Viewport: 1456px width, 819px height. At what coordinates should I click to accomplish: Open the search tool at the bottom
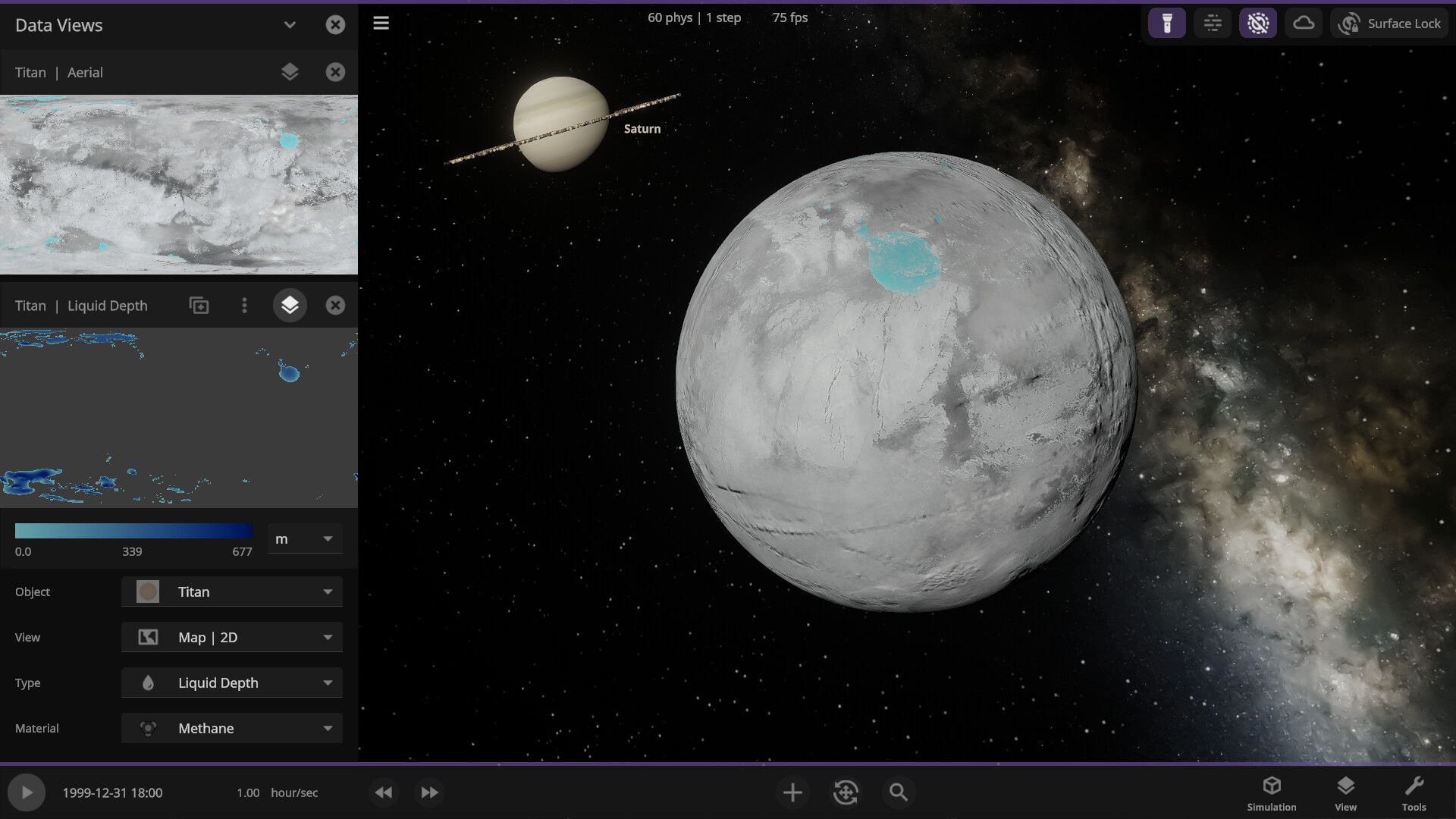click(898, 792)
